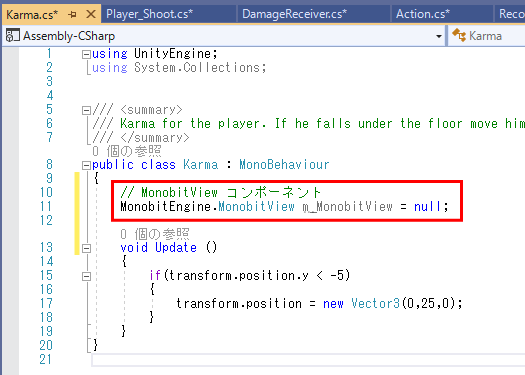The width and height of the screenshot is (525, 375).
Task: Collapse the summary comment block
Action: 86,110
